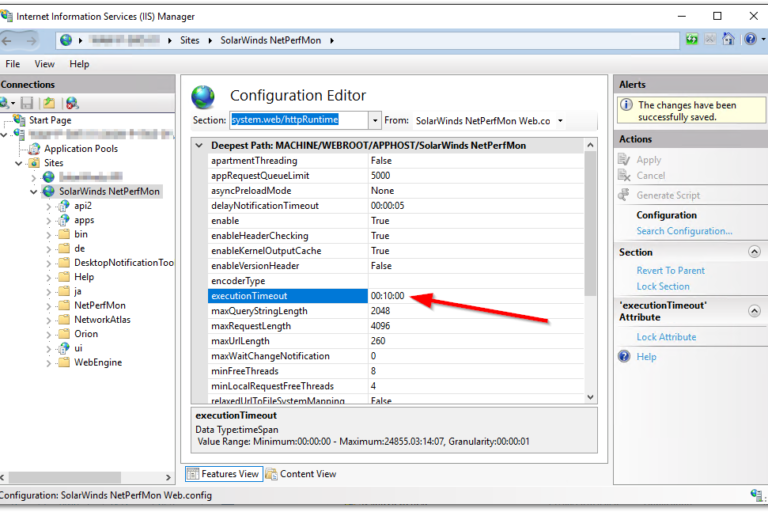Collapse the 'executionTimeout' Attribute group
The width and height of the screenshot is (768, 512).
click(754, 311)
